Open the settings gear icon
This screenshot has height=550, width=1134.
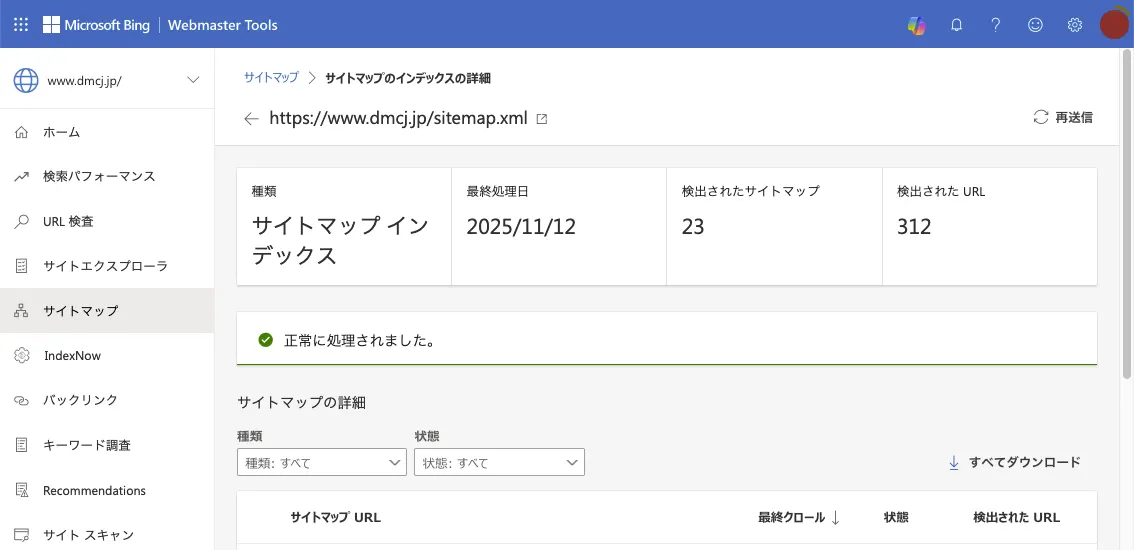pyautogui.click(x=1075, y=25)
